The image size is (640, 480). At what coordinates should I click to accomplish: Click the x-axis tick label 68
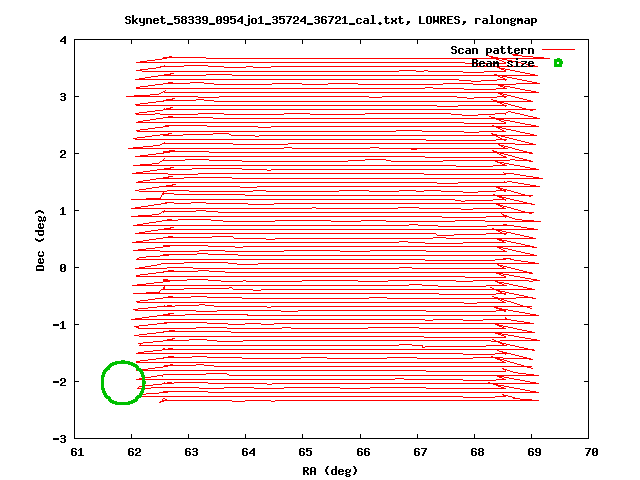[x=478, y=452]
